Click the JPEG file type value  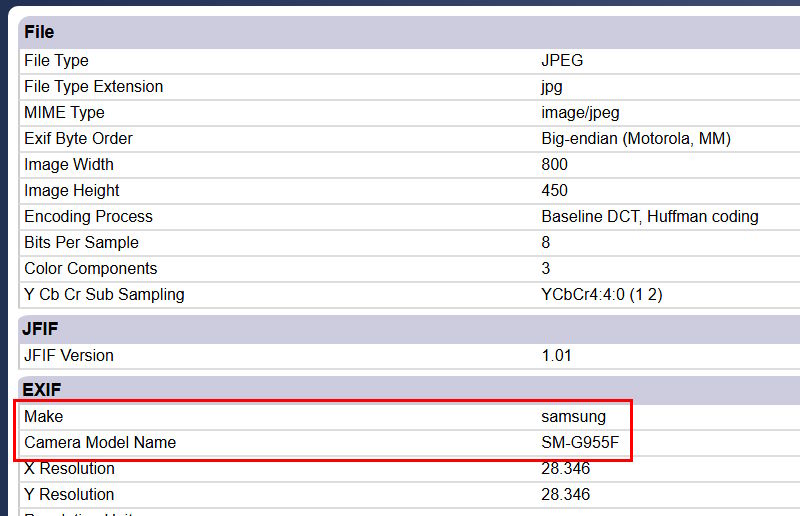[x=562, y=60]
